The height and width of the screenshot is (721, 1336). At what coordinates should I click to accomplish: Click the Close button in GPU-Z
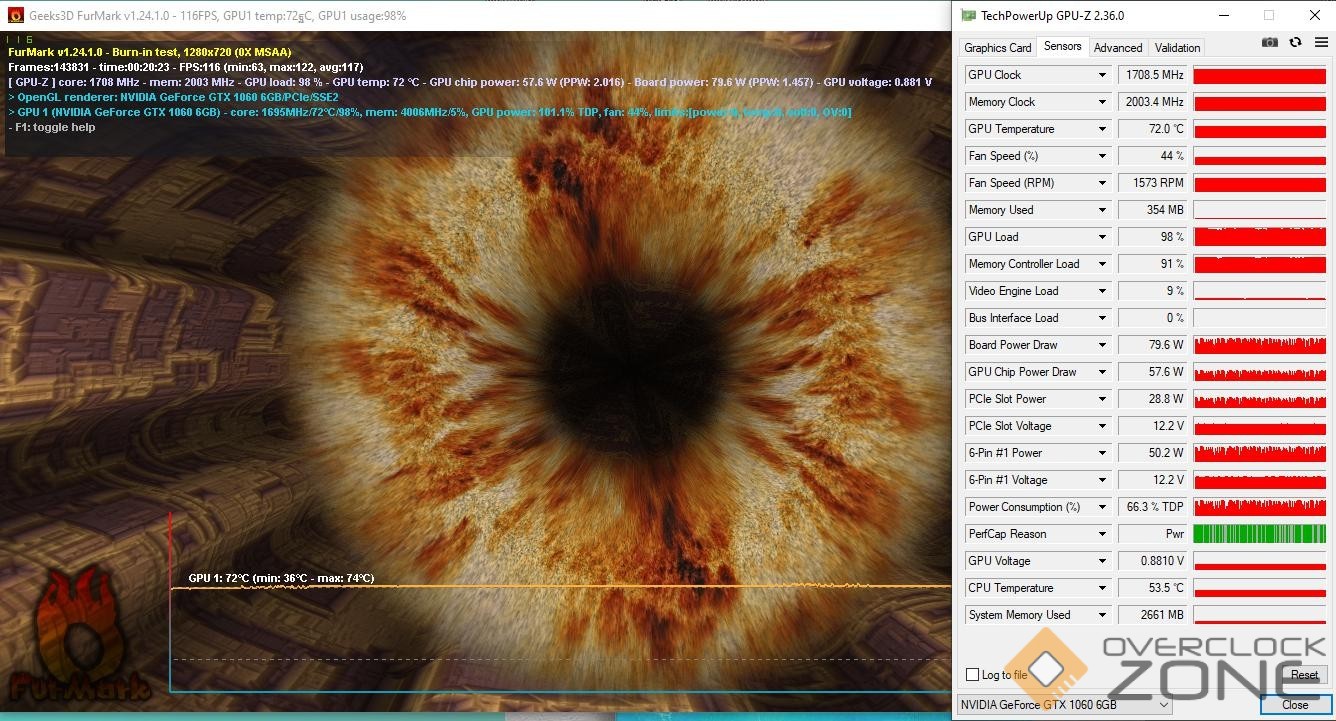pyautogui.click(x=1295, y=705)
